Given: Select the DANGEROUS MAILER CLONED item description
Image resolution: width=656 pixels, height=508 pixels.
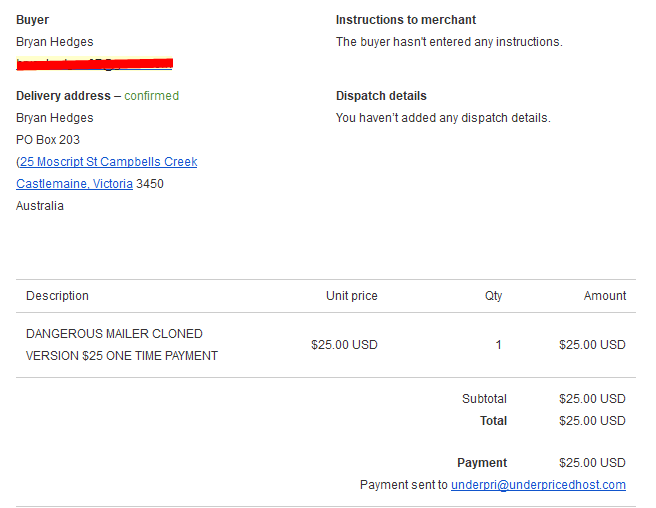Looking at the screenshot, I should click(x=122, y=345).
